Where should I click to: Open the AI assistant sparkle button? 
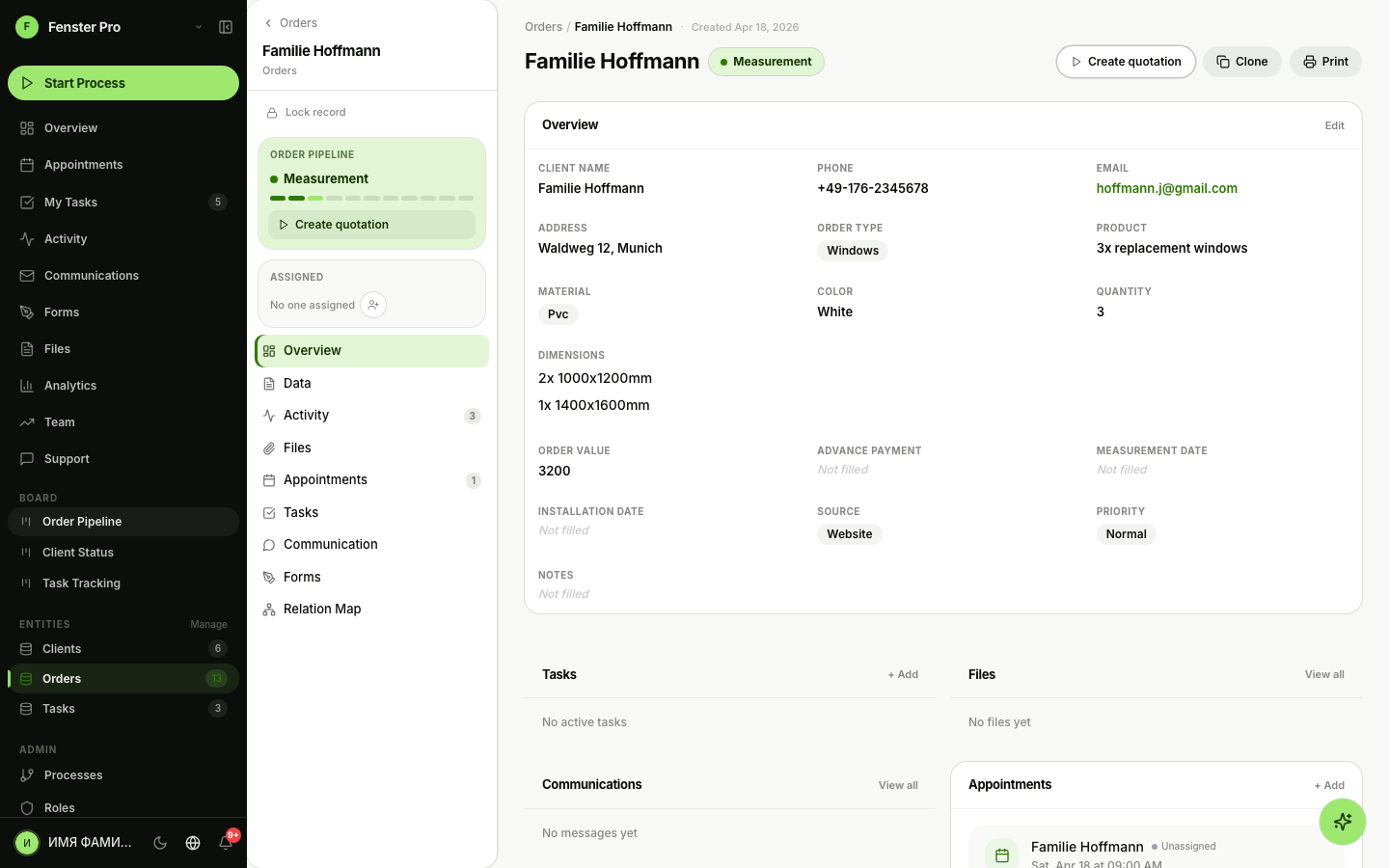[x=1342, y=822]
